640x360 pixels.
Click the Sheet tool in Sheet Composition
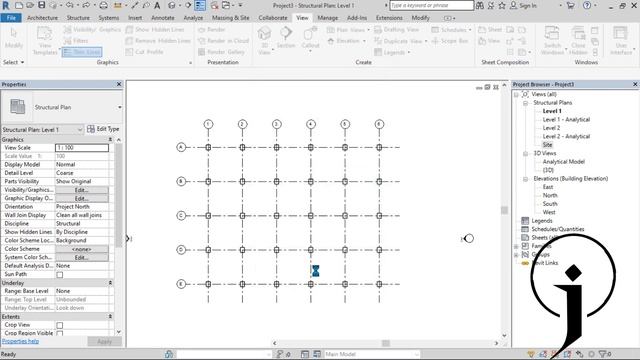pos(490,29)
